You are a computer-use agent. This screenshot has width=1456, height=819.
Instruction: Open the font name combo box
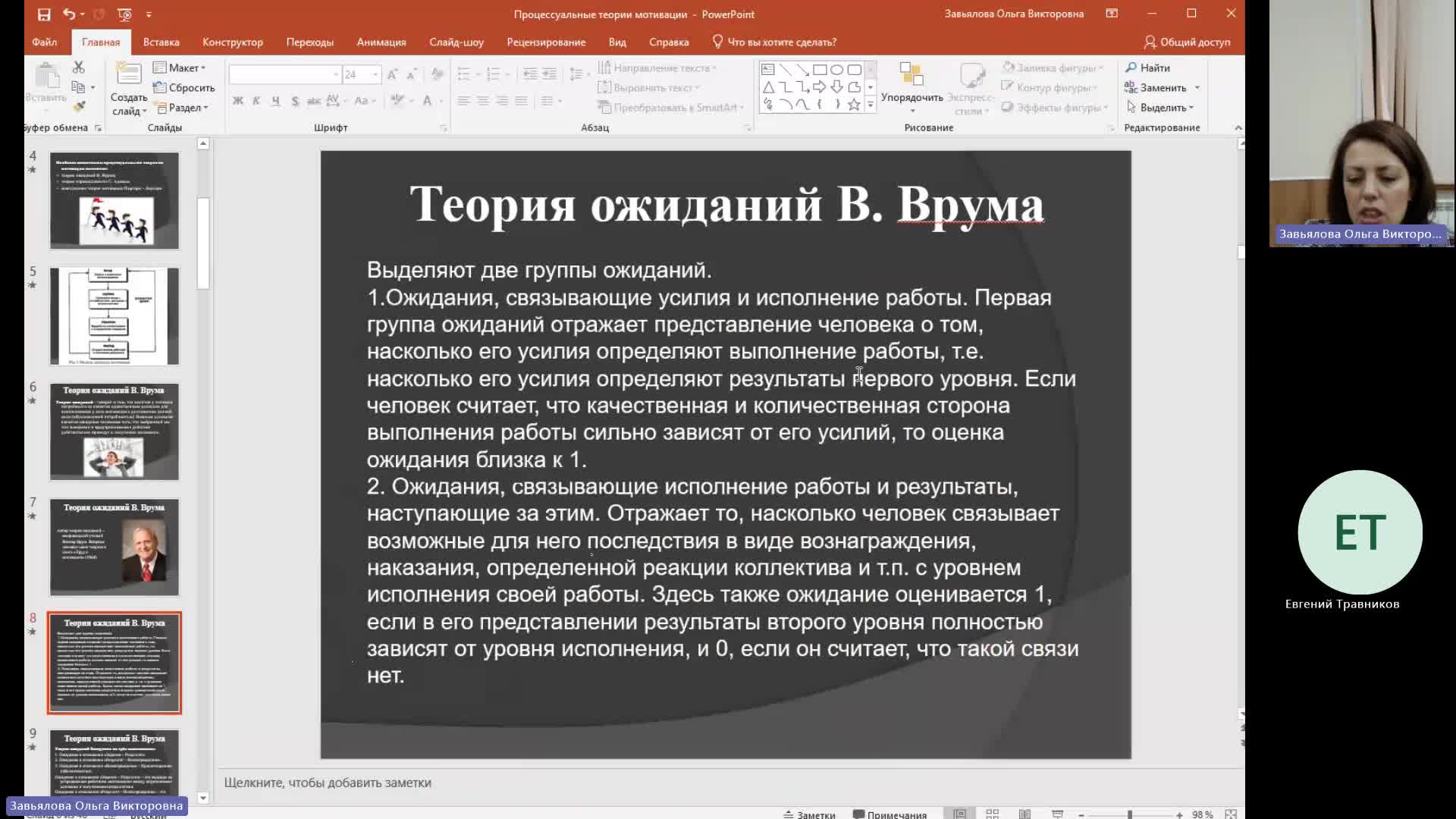click(x=284, y=74)
